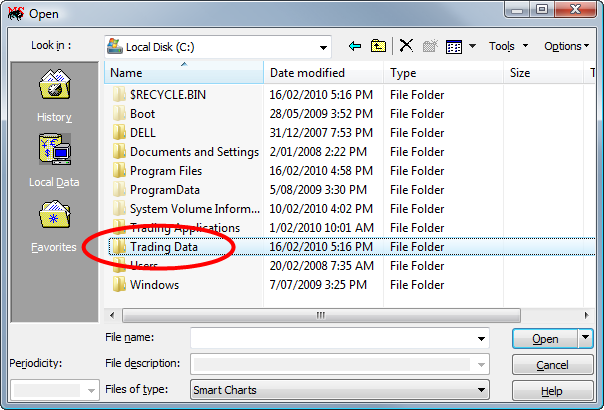Select the Program Files folder
Viewport: 604px width, 410px height.
[x=166, y=171]
